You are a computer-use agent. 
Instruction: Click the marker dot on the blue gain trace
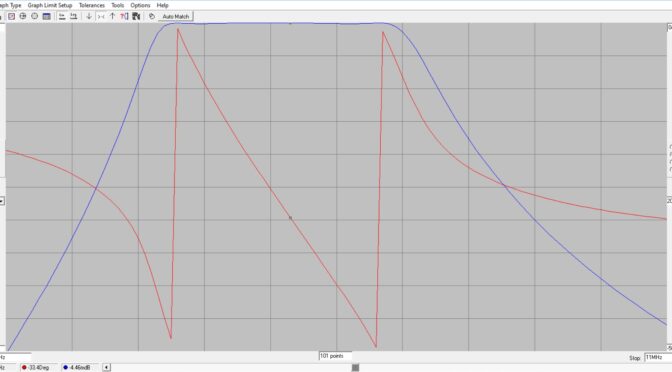[x=290, y=24]
